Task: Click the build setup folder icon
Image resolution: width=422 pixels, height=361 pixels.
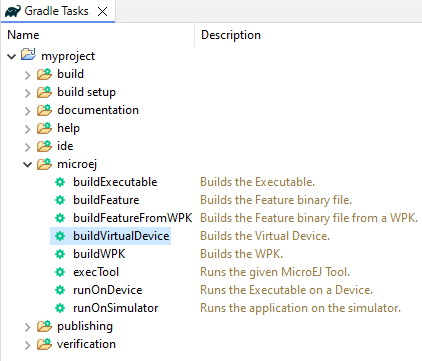Action: (44, 92)
